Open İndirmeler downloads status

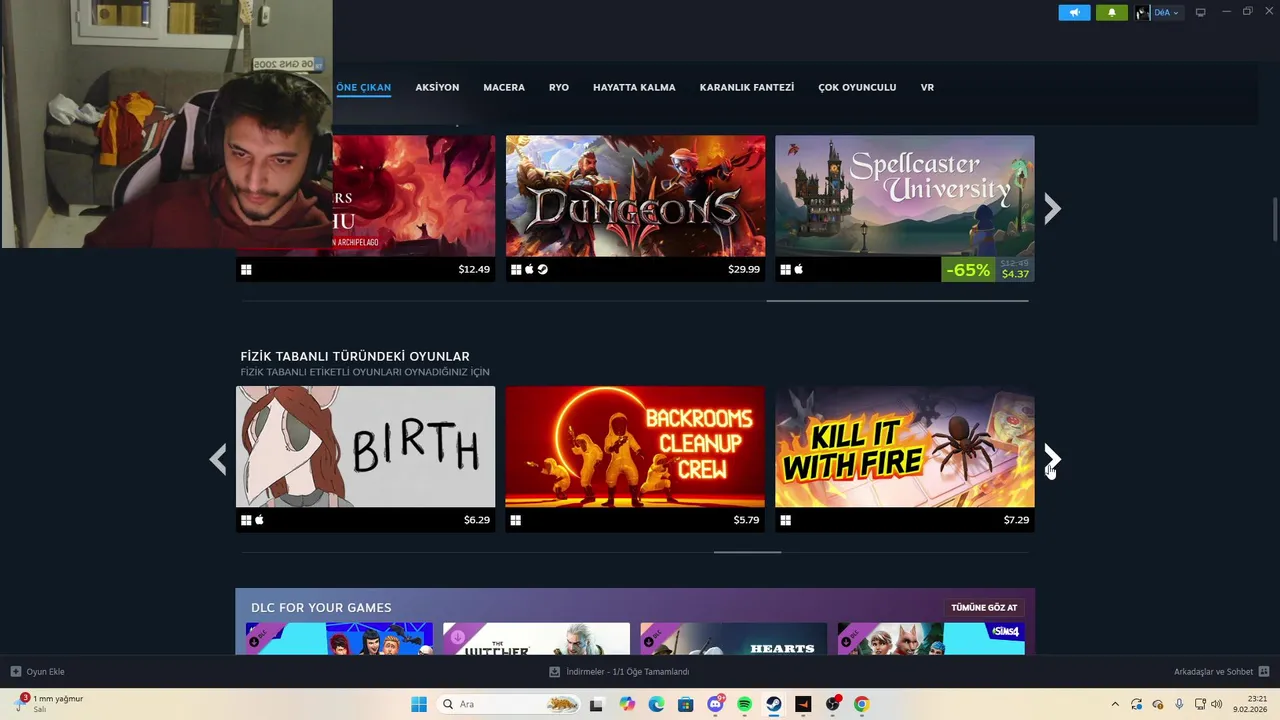[x=619, y=672]
